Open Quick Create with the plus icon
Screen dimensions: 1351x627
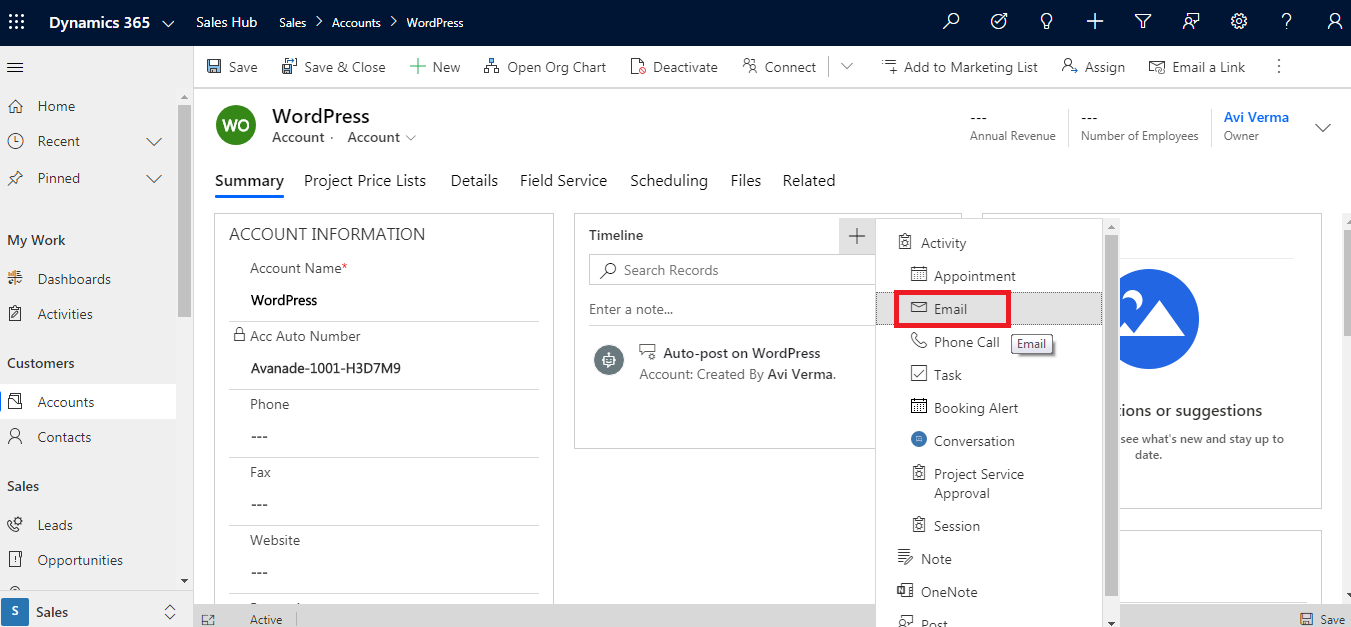click(x=1094, y=21)
